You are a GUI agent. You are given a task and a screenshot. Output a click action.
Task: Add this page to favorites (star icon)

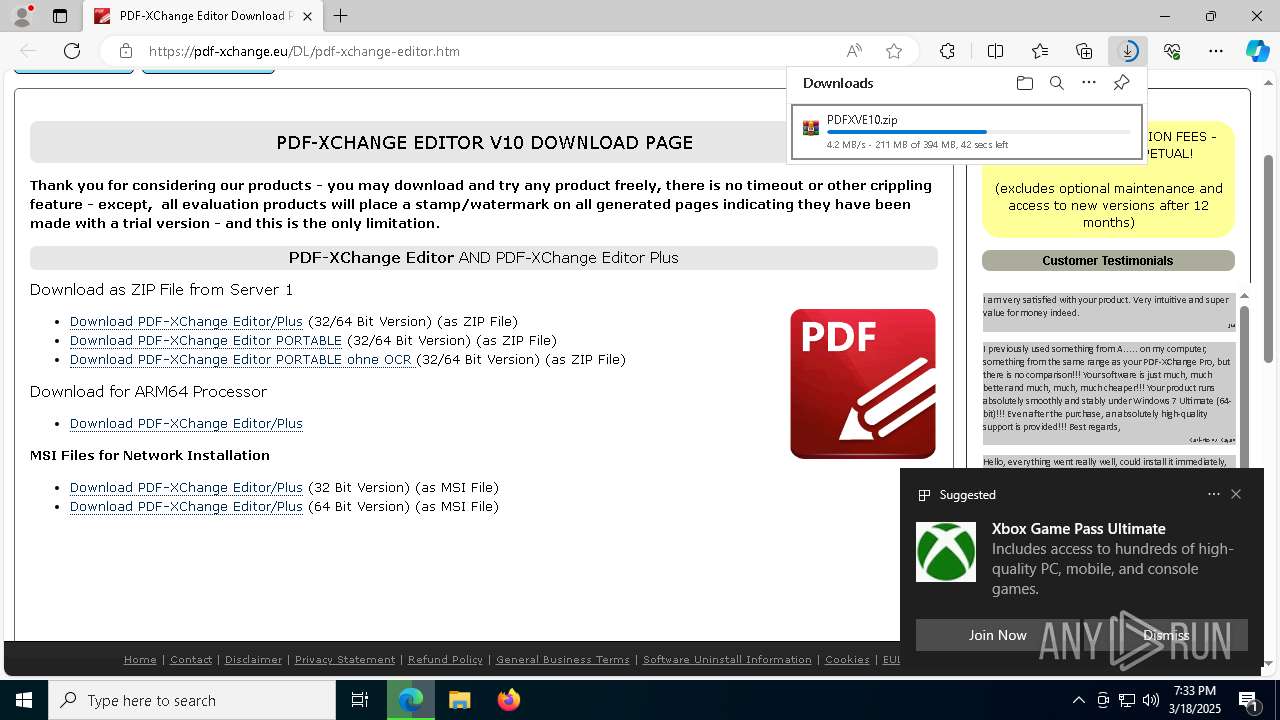(x=894, y=51)
